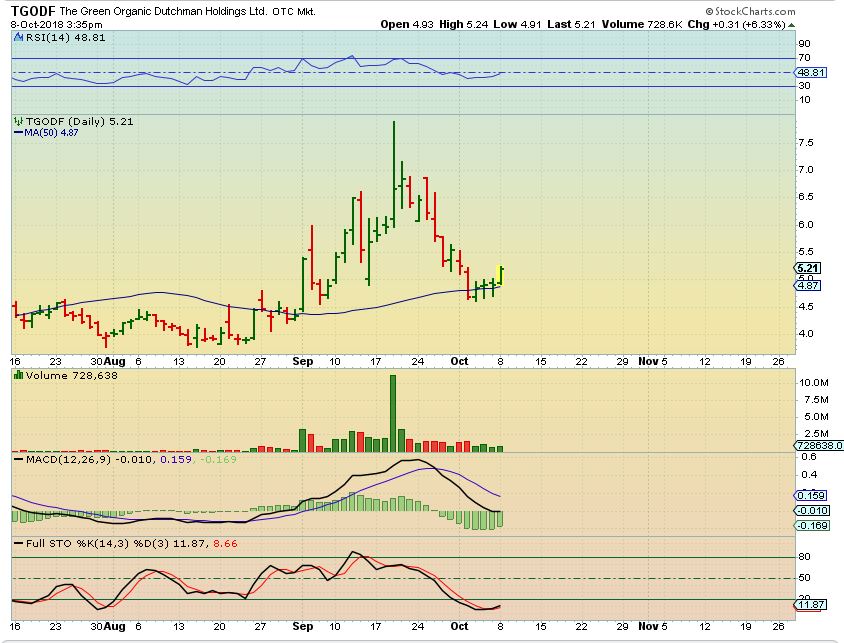Select the 4.87 moving average price tag
This screenshot has height=643, width=844.
point(807,285)
